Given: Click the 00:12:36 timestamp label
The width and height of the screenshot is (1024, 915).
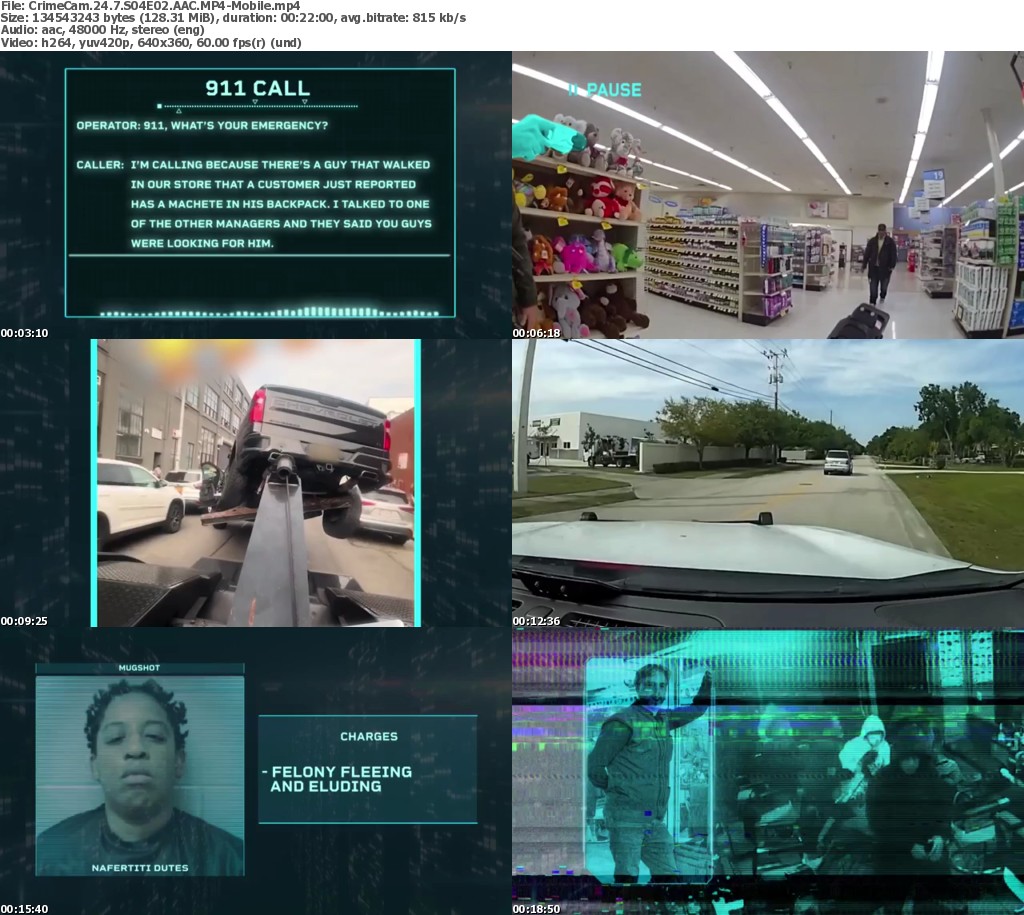Looking at the screenshot, I should pyautogui.click(x=536, y=621).
